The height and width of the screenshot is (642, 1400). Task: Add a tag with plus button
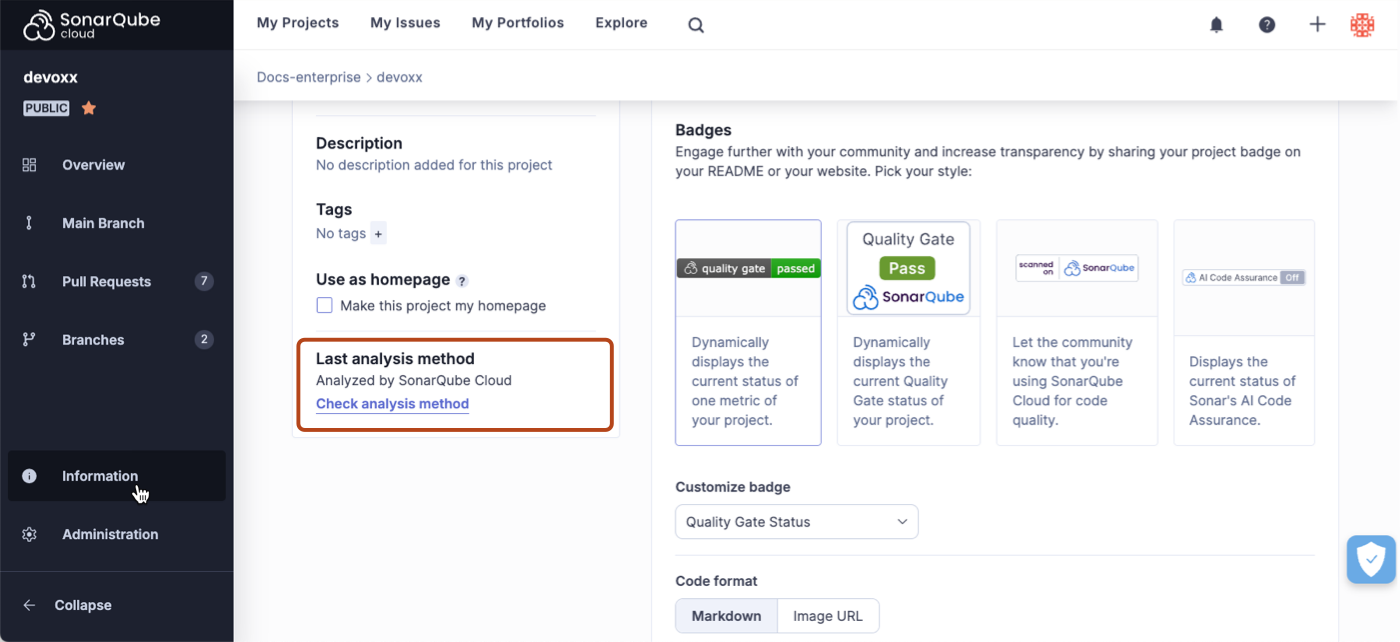[x=378, y=234]
